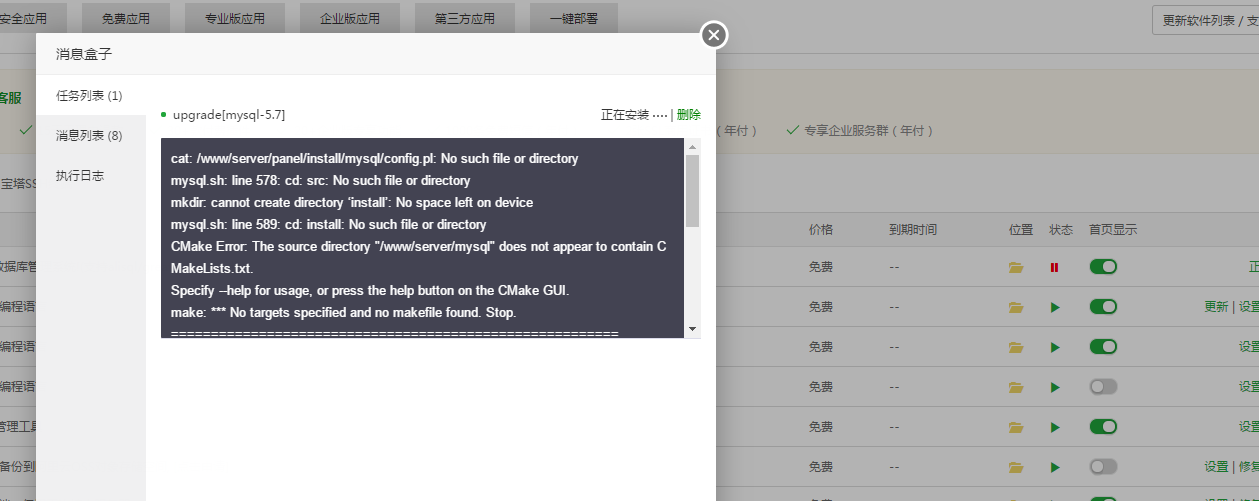Click the 免费 price in 数据库管 row
1259x501 pixels.
pyautogui.click(x=821, y=267)
